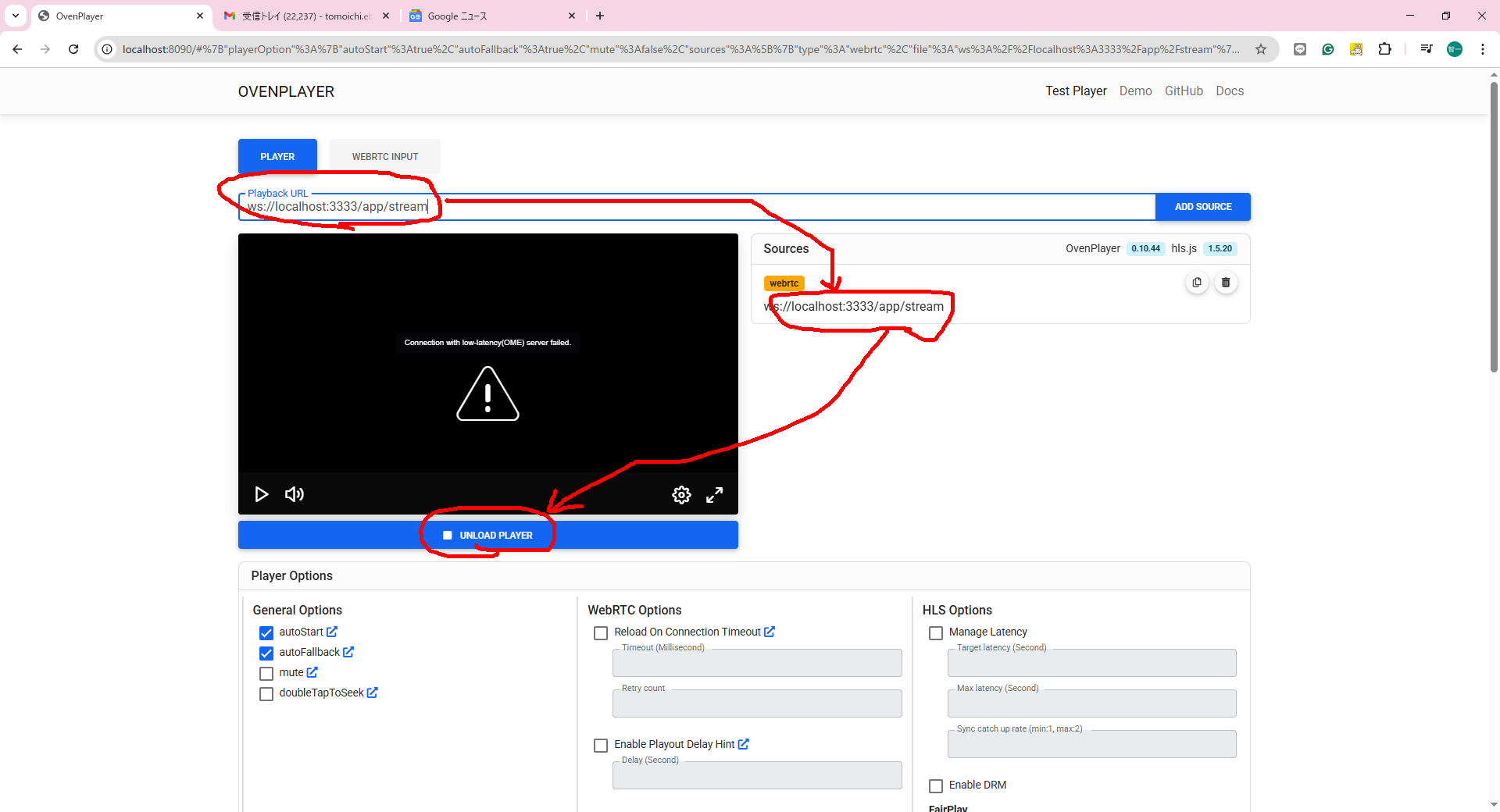Open Chrome three-dot menu
The height and width of the screenshot is (812, 1500).
point(1483,49)
